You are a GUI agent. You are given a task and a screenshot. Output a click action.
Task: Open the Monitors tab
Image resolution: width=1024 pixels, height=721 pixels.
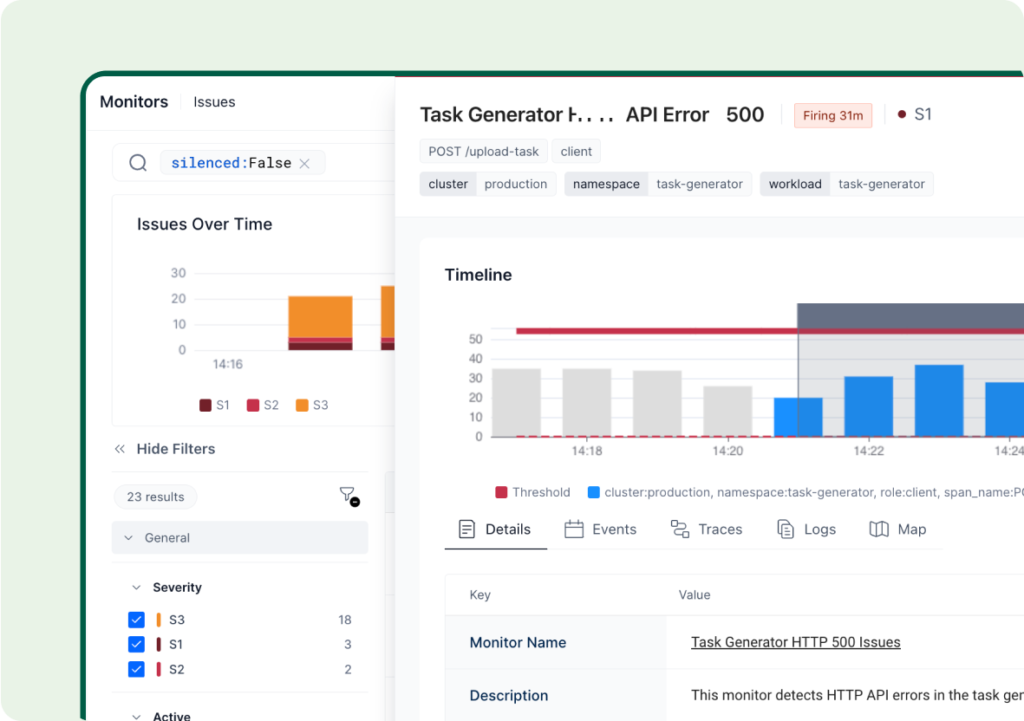(x=134, y=102)
